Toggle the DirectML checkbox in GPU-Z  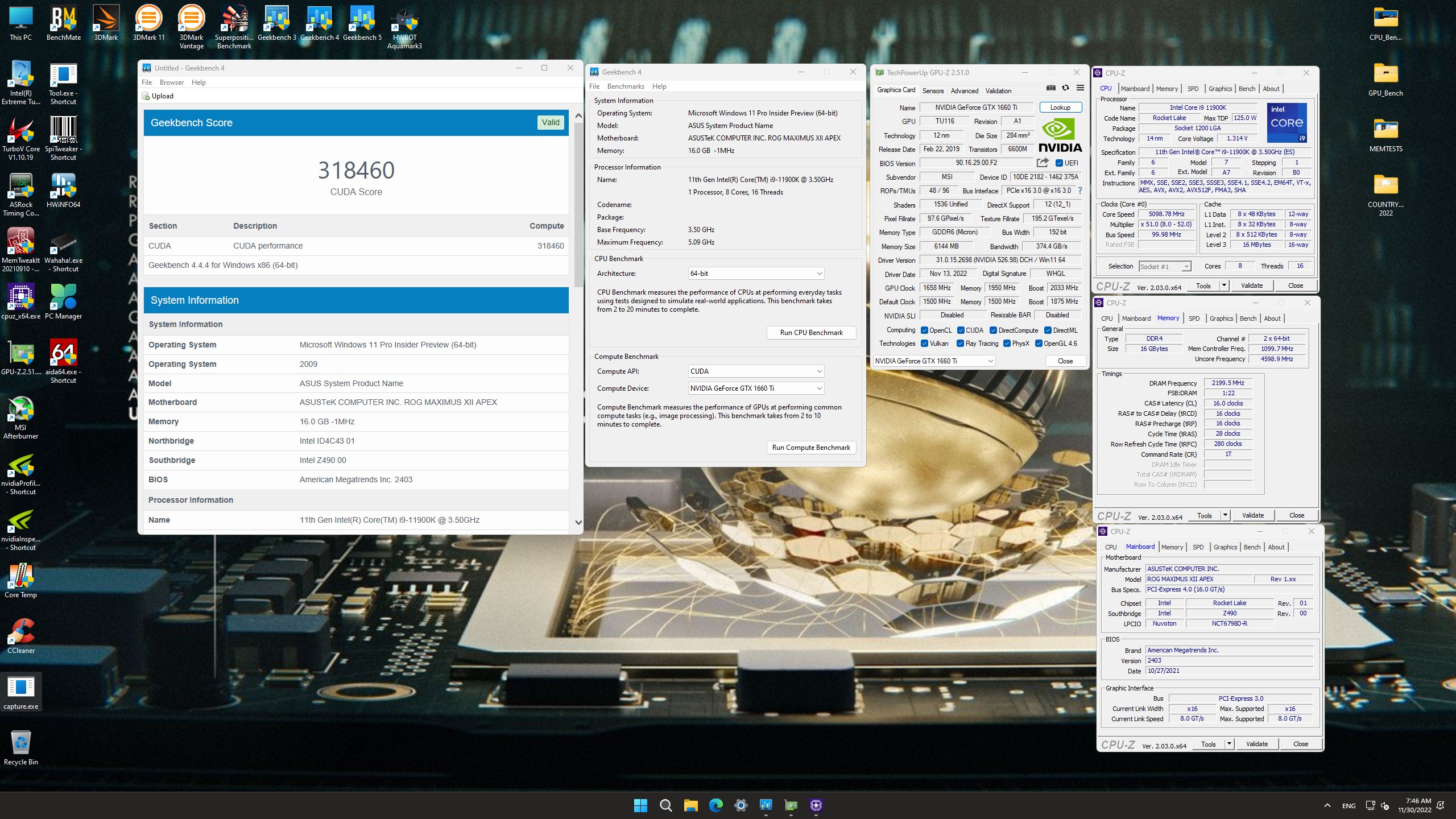(x=1048, y=330)
